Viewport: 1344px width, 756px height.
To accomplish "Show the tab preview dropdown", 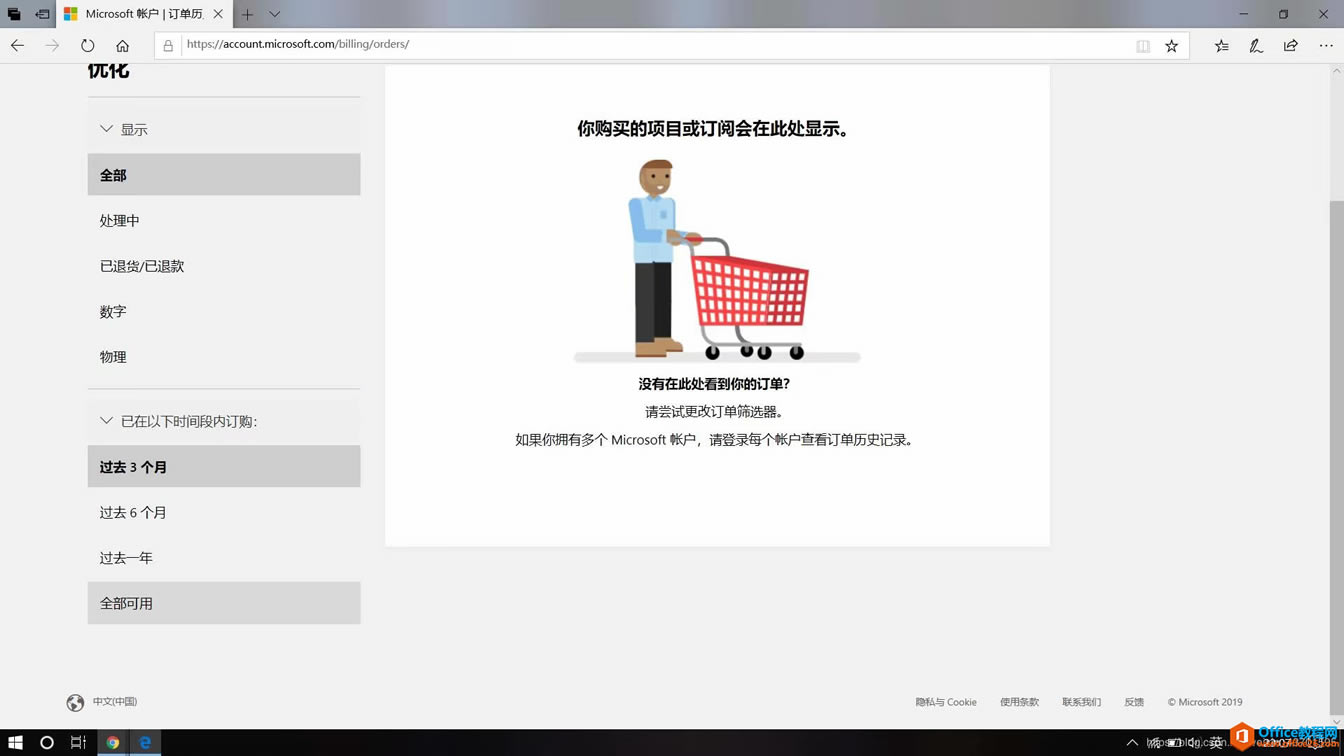I will 274,14.
